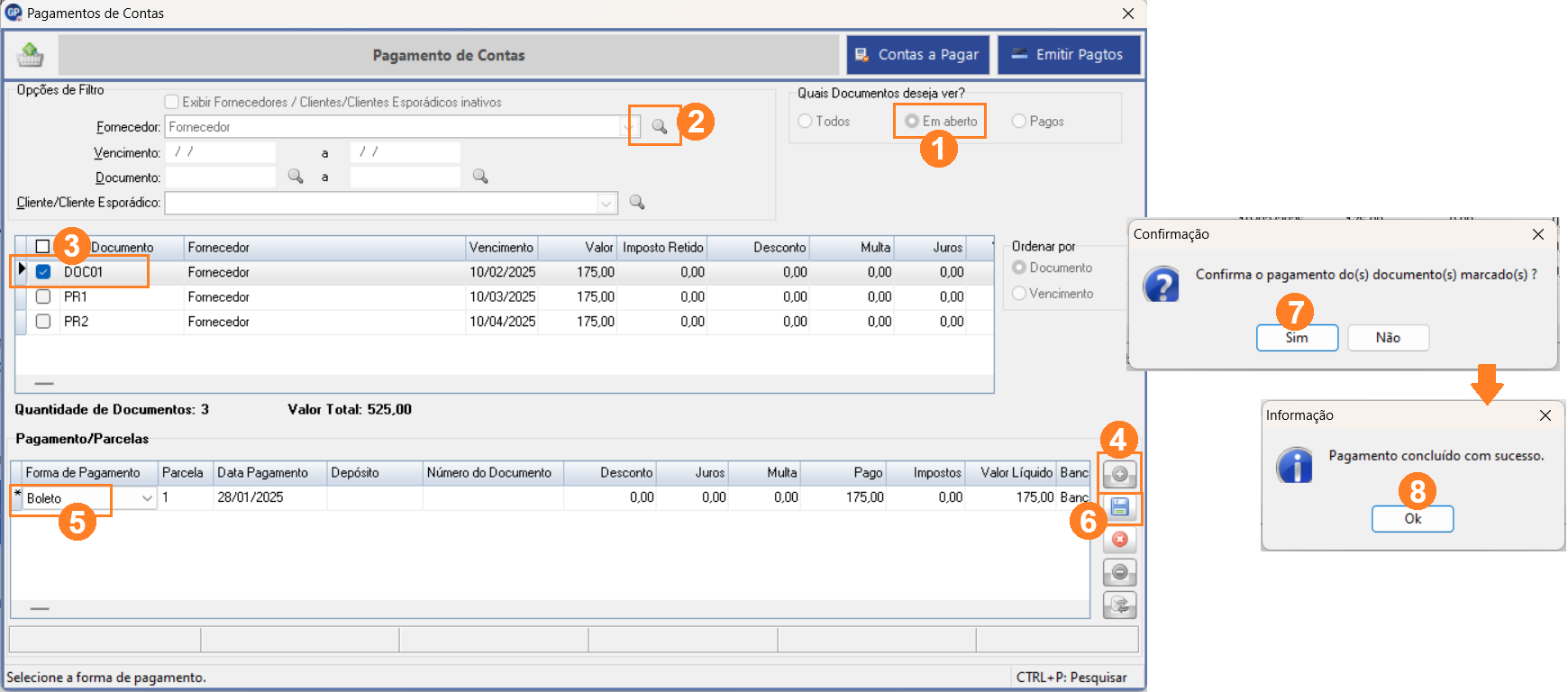Viewport: 1568px width, 692px height.
Task: Click the first Documento input field
Action: coord(221,178)
